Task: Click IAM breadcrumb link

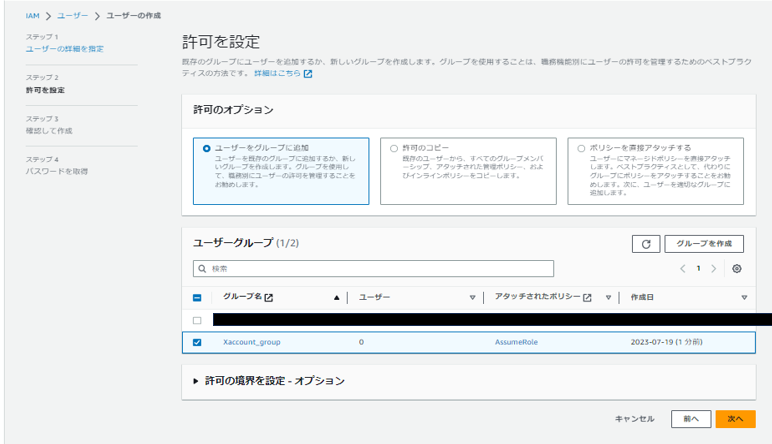Action: [x=32, y=16]
